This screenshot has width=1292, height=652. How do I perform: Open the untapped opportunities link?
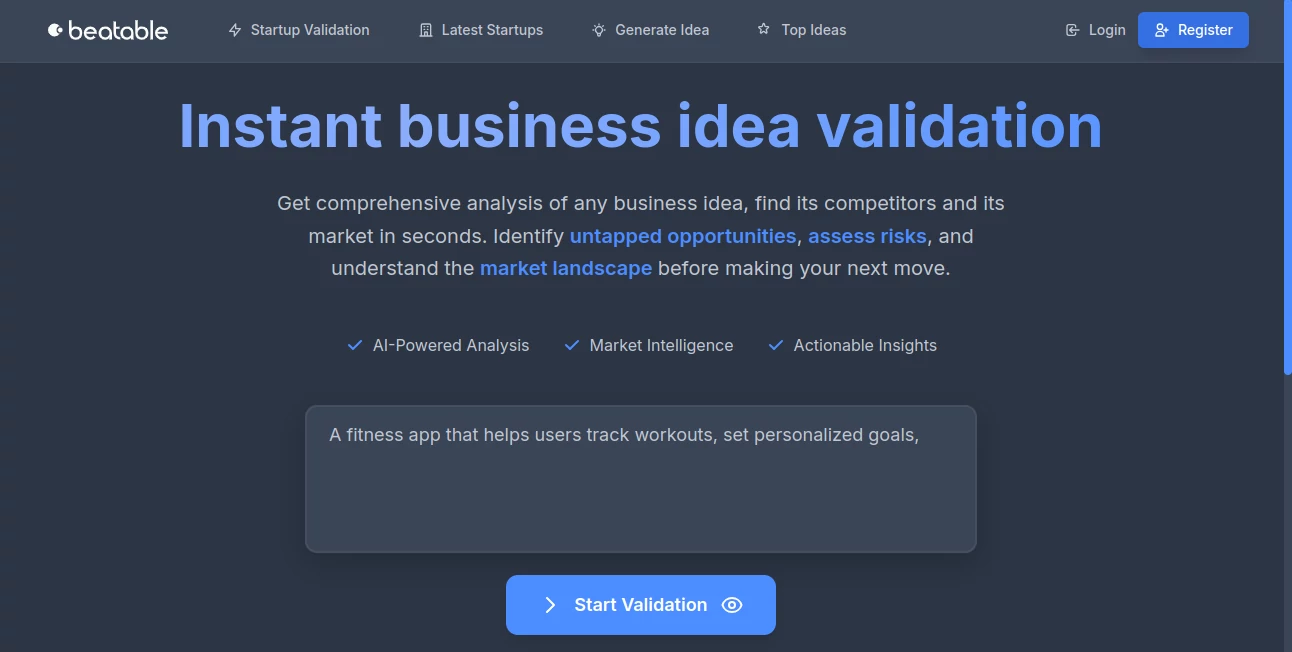(x=683, y=236)
